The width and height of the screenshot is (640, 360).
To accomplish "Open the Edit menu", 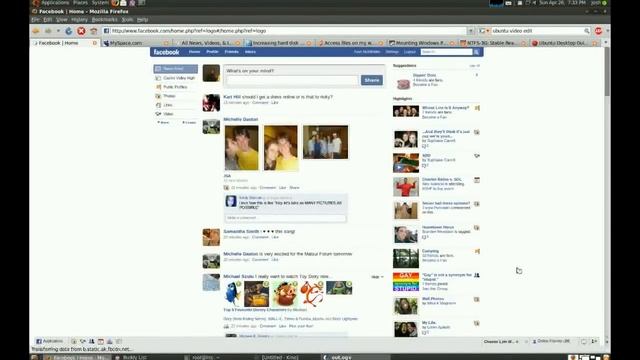I will pyautogui.click(x=48, y=20).
